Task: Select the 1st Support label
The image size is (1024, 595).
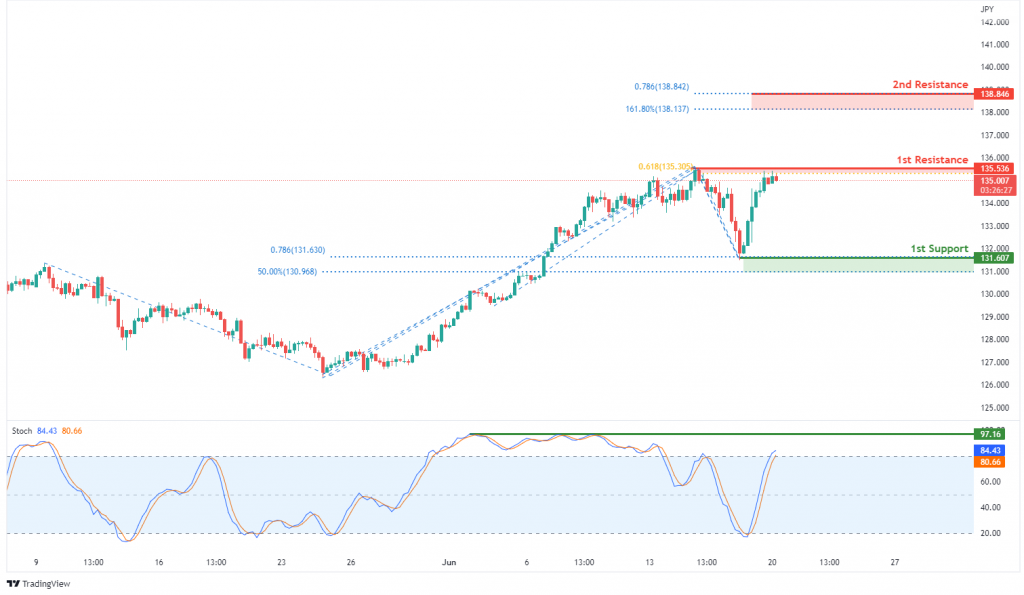Action: pos(939,249)
